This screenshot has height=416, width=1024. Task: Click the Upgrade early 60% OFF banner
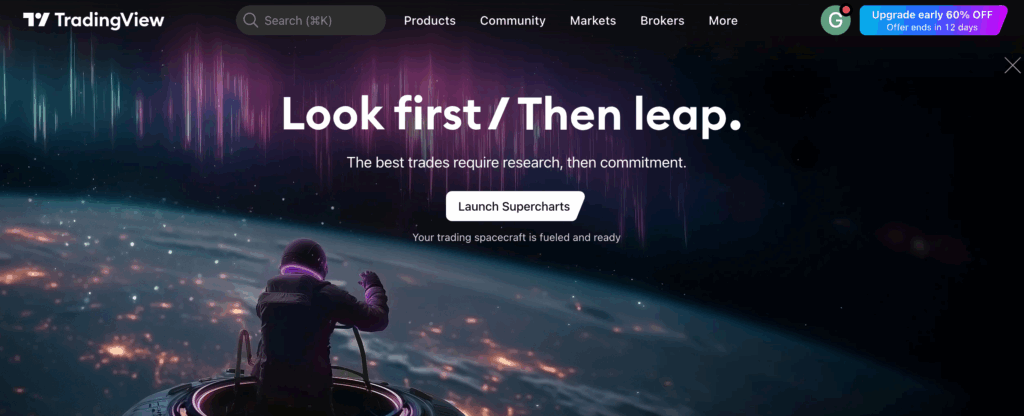point(933,20)
